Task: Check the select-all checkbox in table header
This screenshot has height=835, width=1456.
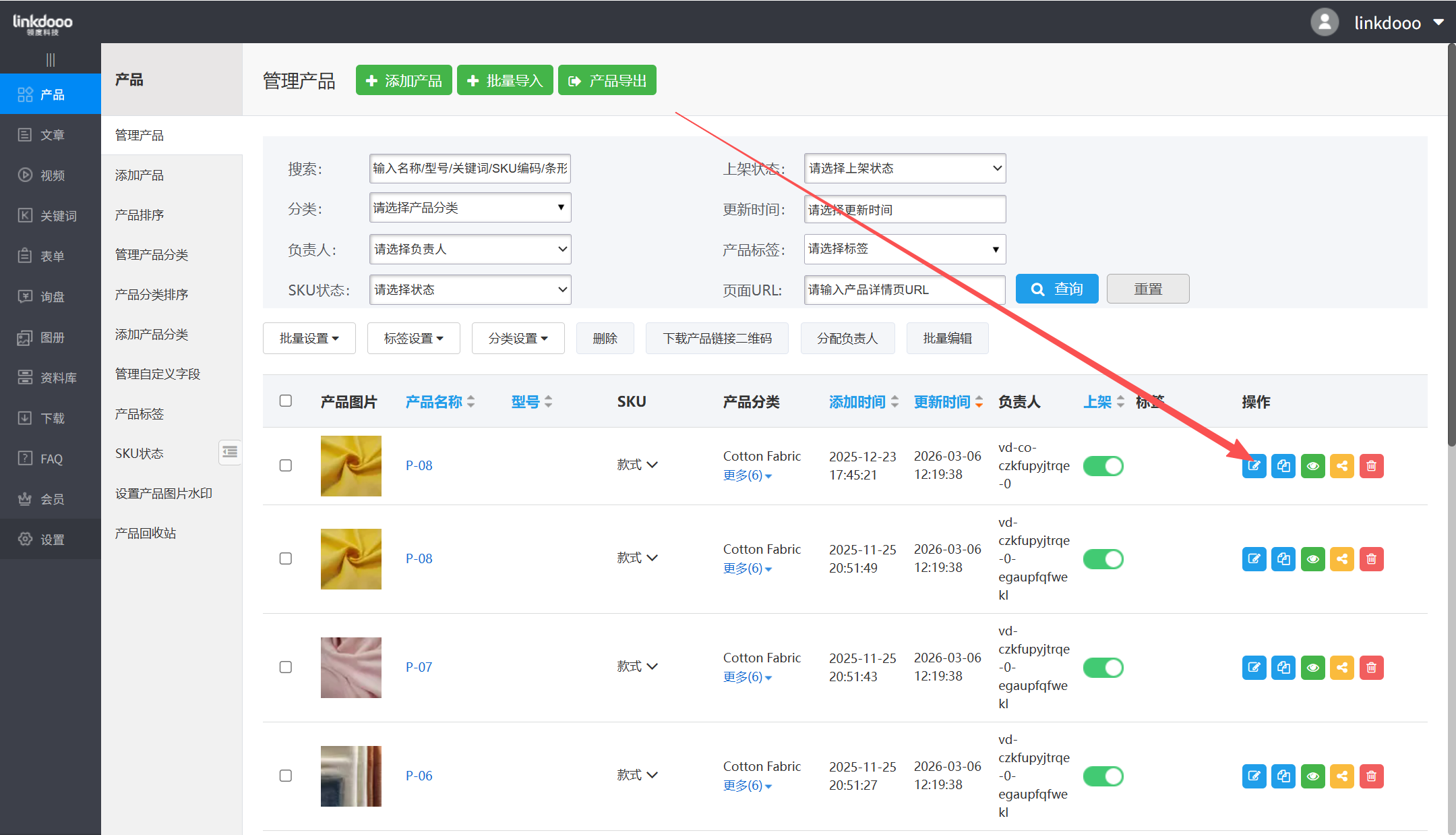Action: [x=286, y=401]
